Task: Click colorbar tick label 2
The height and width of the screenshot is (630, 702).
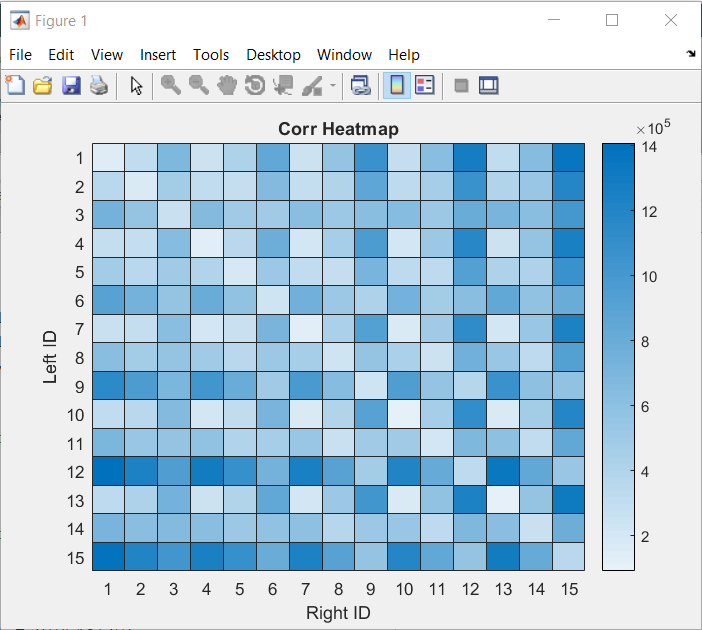Action: coord(645,536)
